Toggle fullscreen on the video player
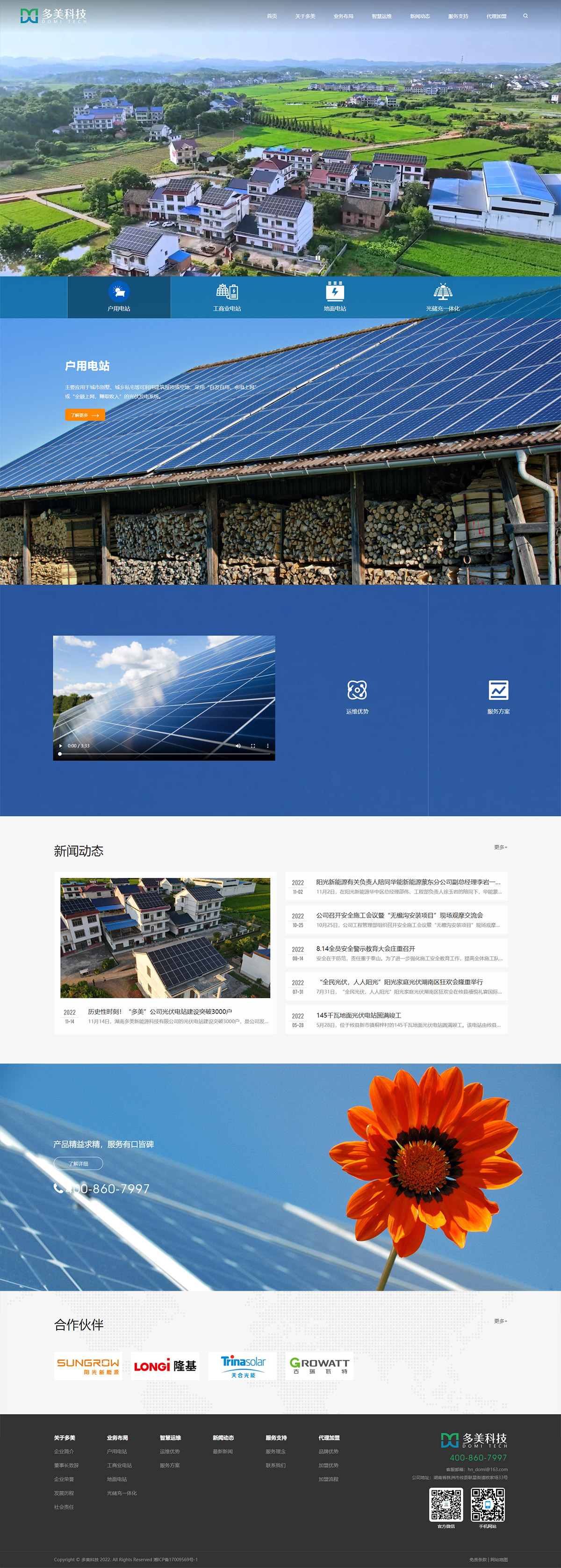 tap(252, 746)
